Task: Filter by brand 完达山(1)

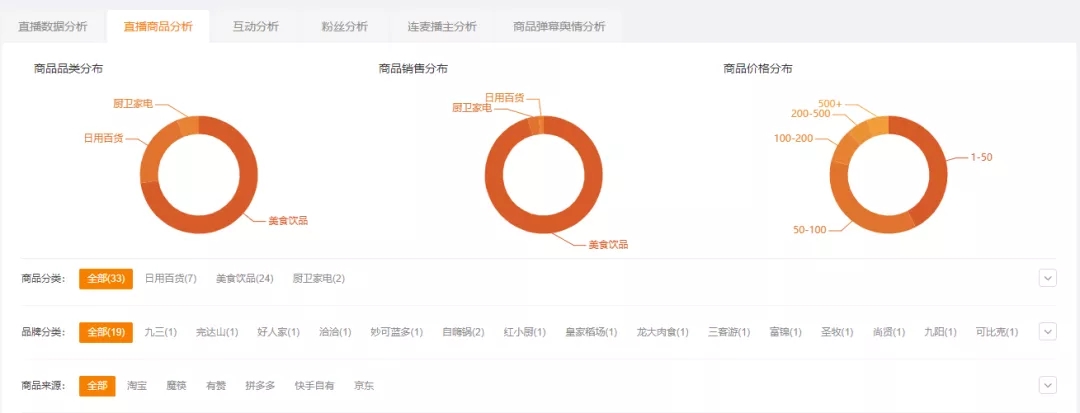Action: [x=217, y=332]
